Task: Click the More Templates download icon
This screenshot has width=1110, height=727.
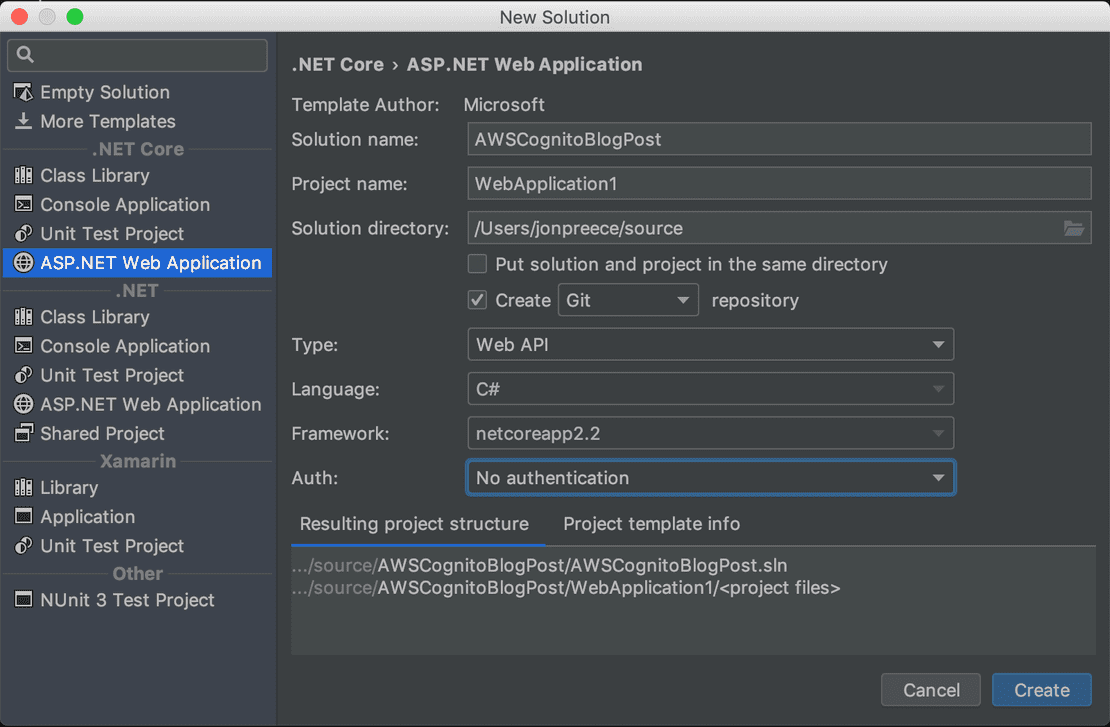Action: point(23,121)
